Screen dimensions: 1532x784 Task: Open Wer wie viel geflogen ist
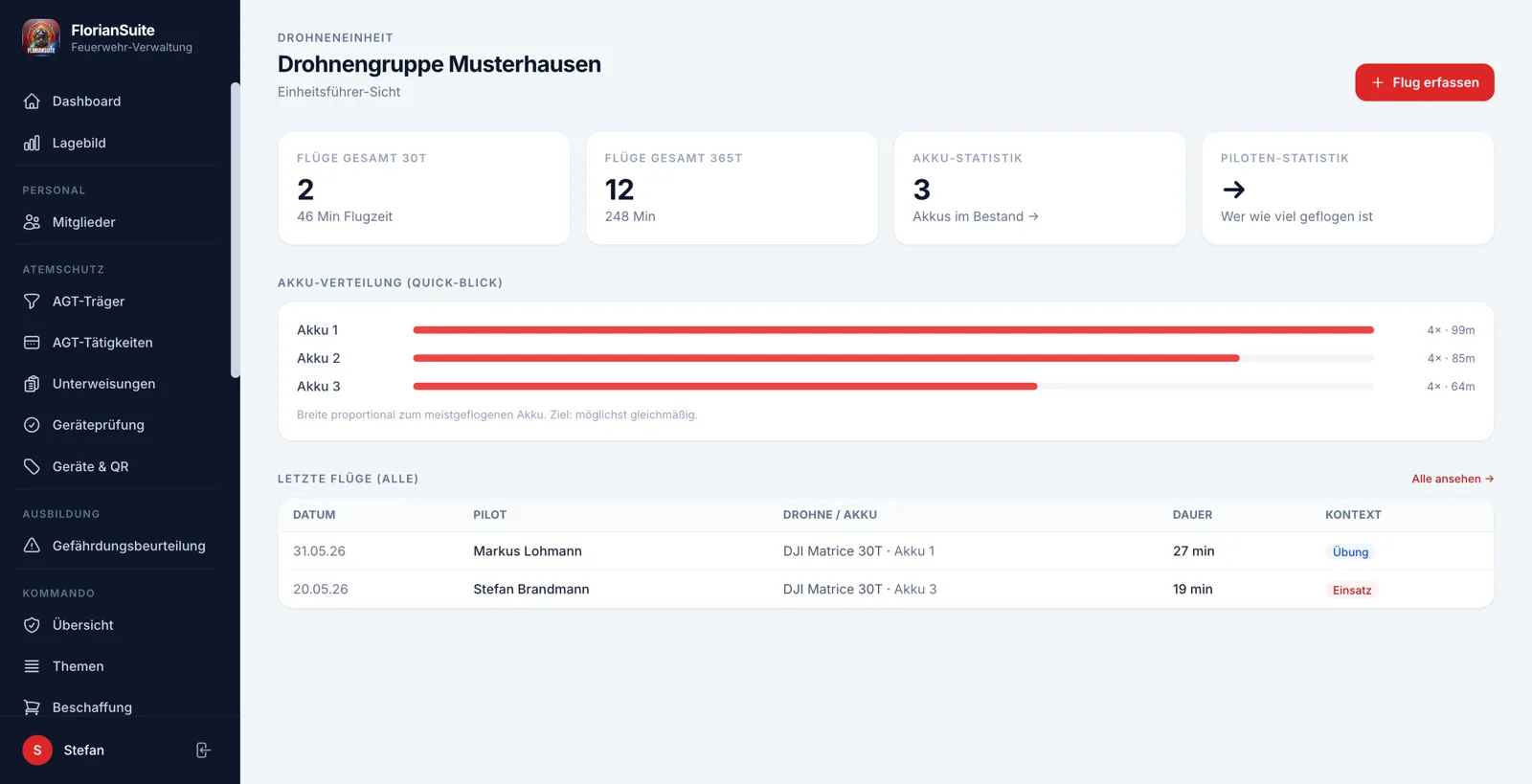1296,216
